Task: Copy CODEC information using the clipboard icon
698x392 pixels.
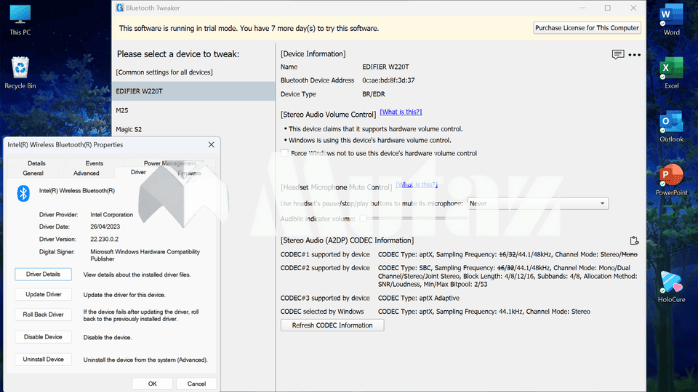Action: click(x=634, y=241)
